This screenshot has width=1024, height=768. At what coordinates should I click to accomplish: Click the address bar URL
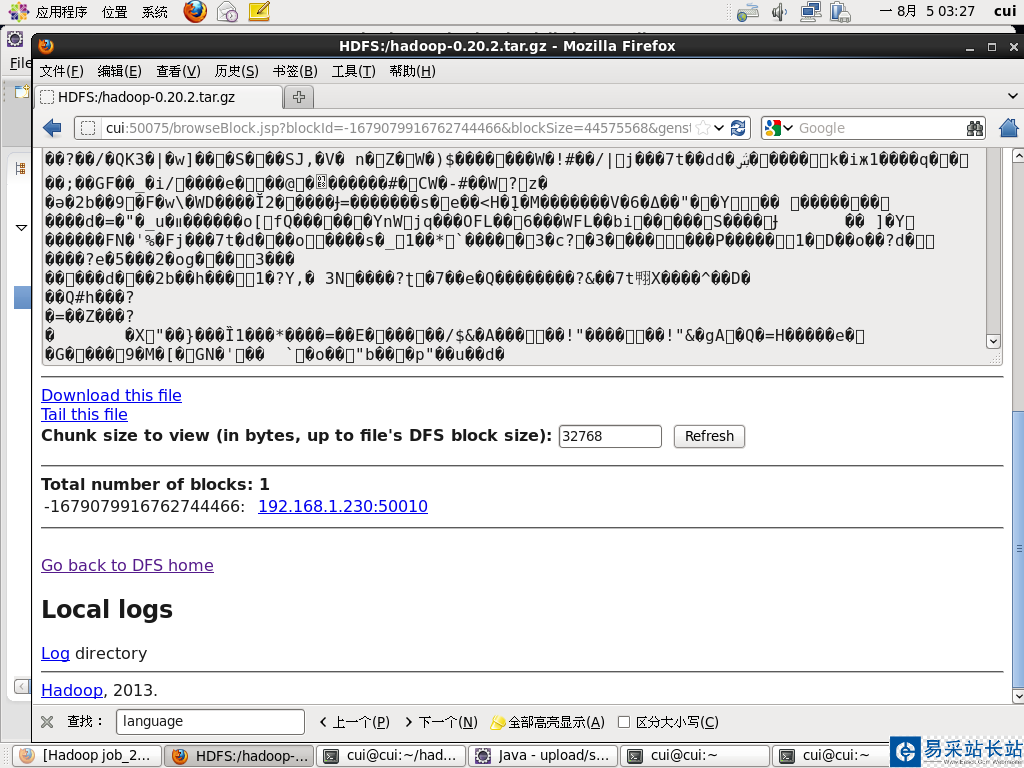(398, 128)
